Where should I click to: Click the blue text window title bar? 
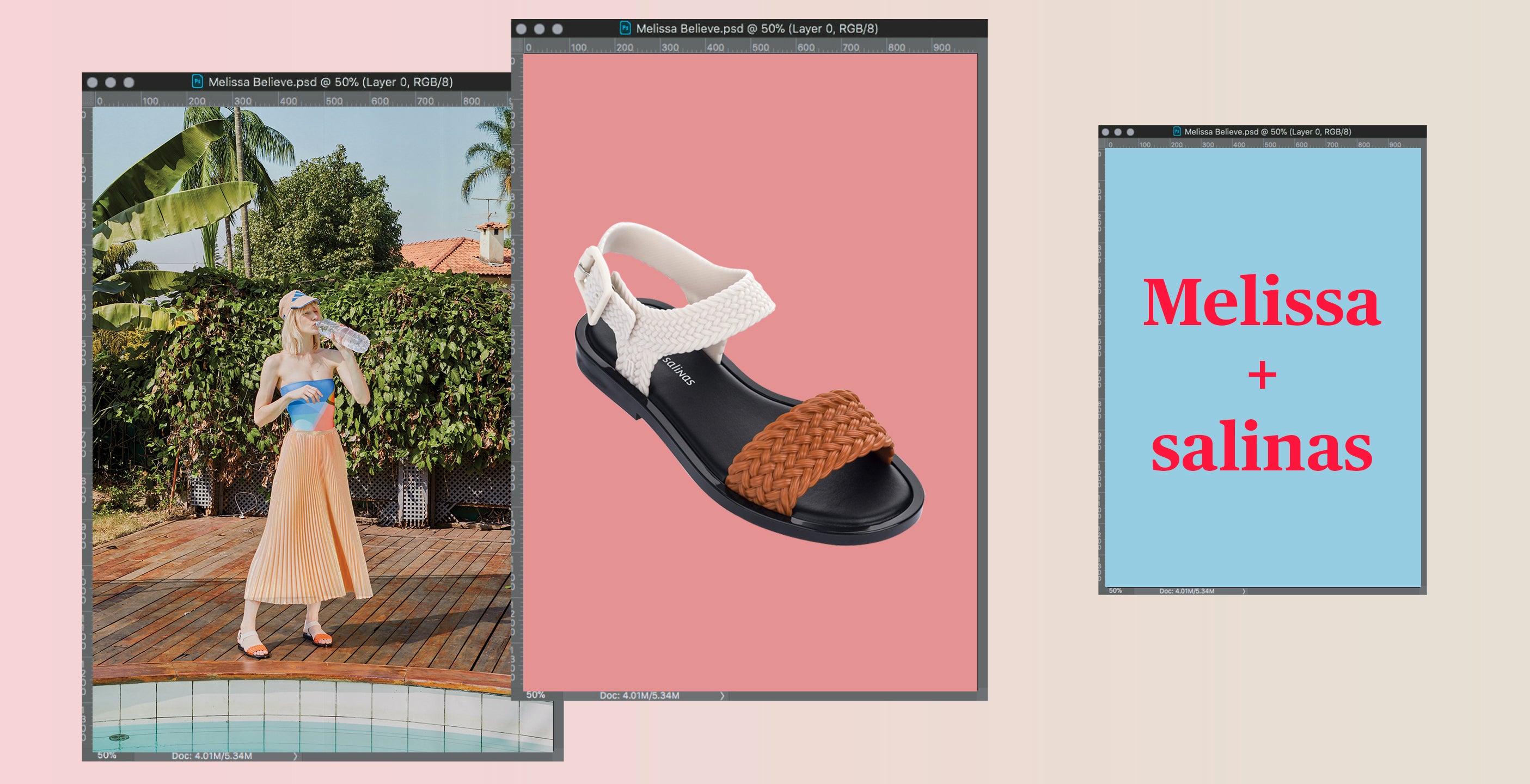pyautogui.click(x=1268, y=132)
